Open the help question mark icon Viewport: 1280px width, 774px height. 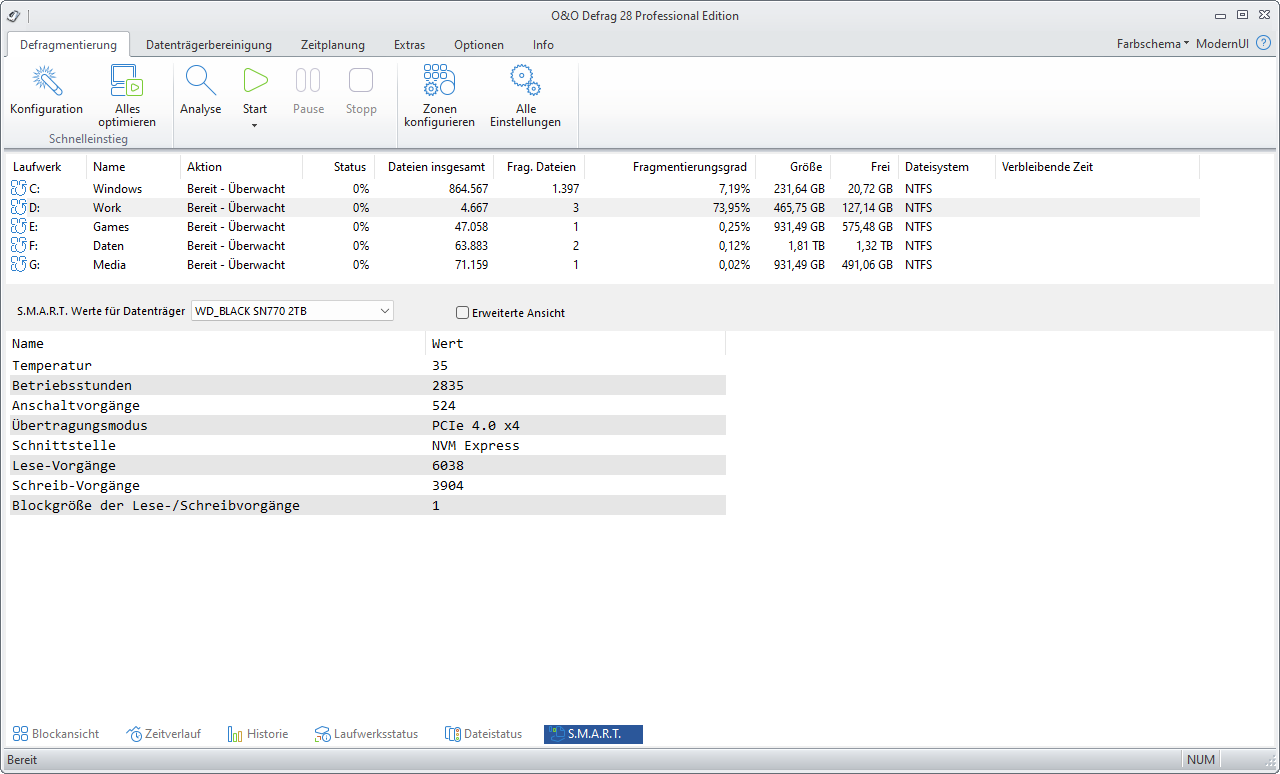tap(1264, 44)
